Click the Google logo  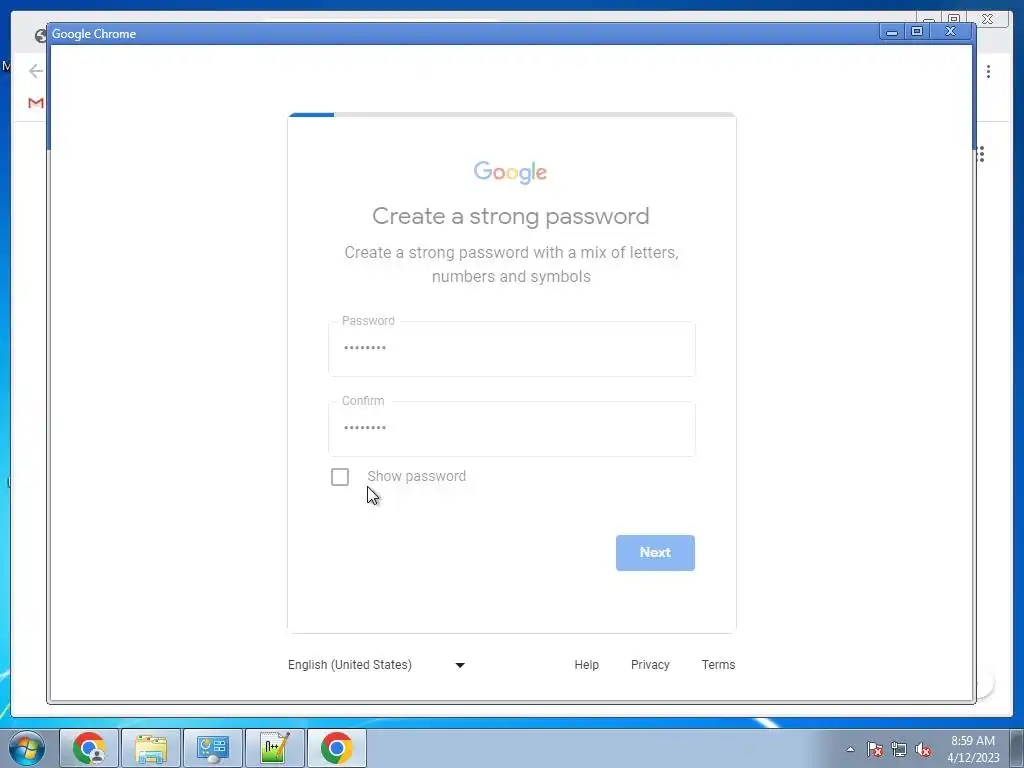click(x=511, y=172)
